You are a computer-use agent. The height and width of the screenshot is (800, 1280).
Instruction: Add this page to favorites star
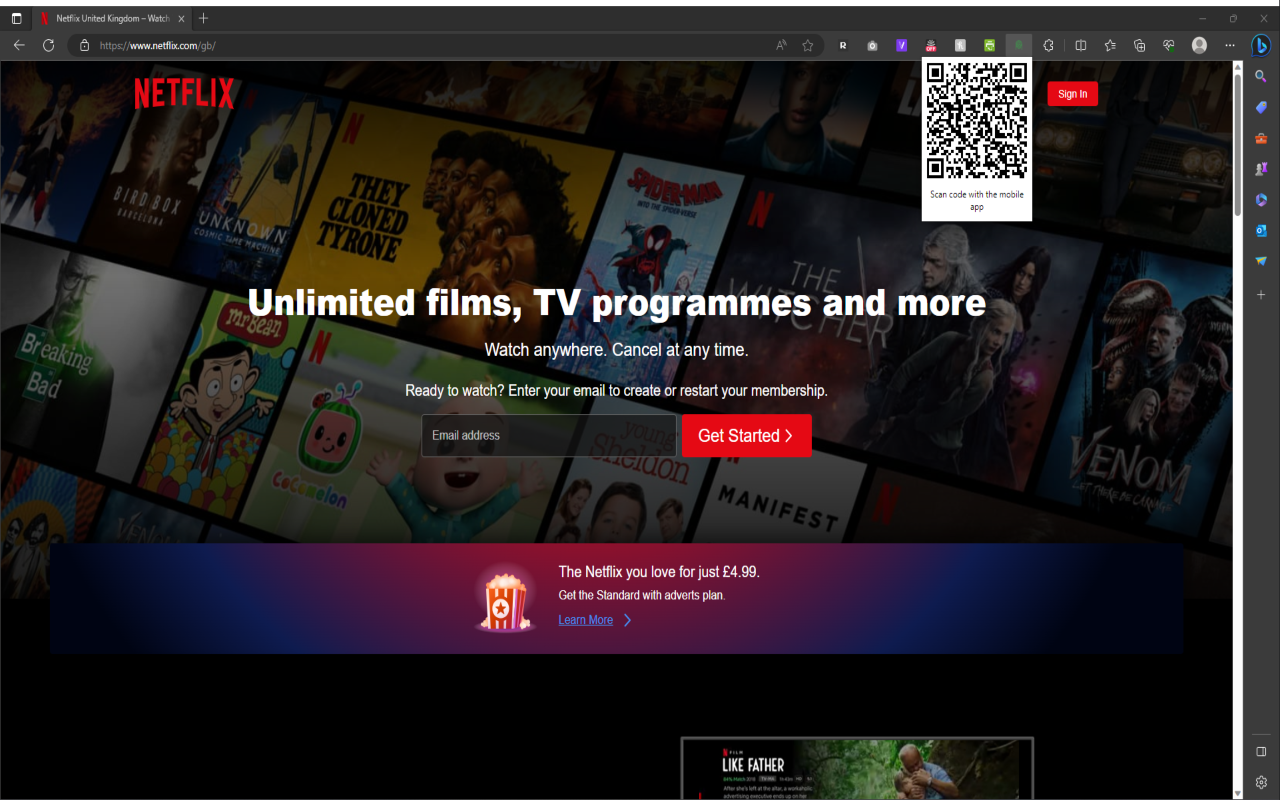pyautogui.click(x=808, y=45)
